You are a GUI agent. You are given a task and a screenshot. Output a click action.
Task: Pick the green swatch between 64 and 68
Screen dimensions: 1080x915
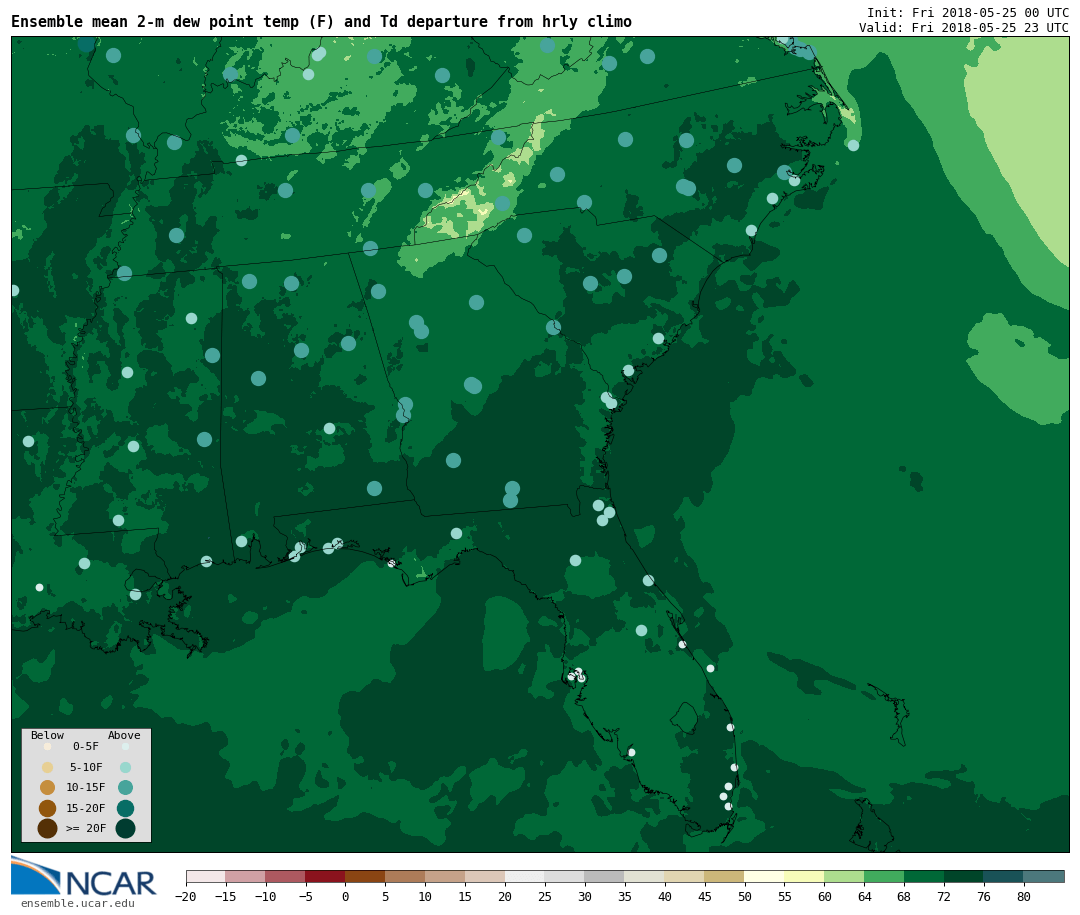884,876
